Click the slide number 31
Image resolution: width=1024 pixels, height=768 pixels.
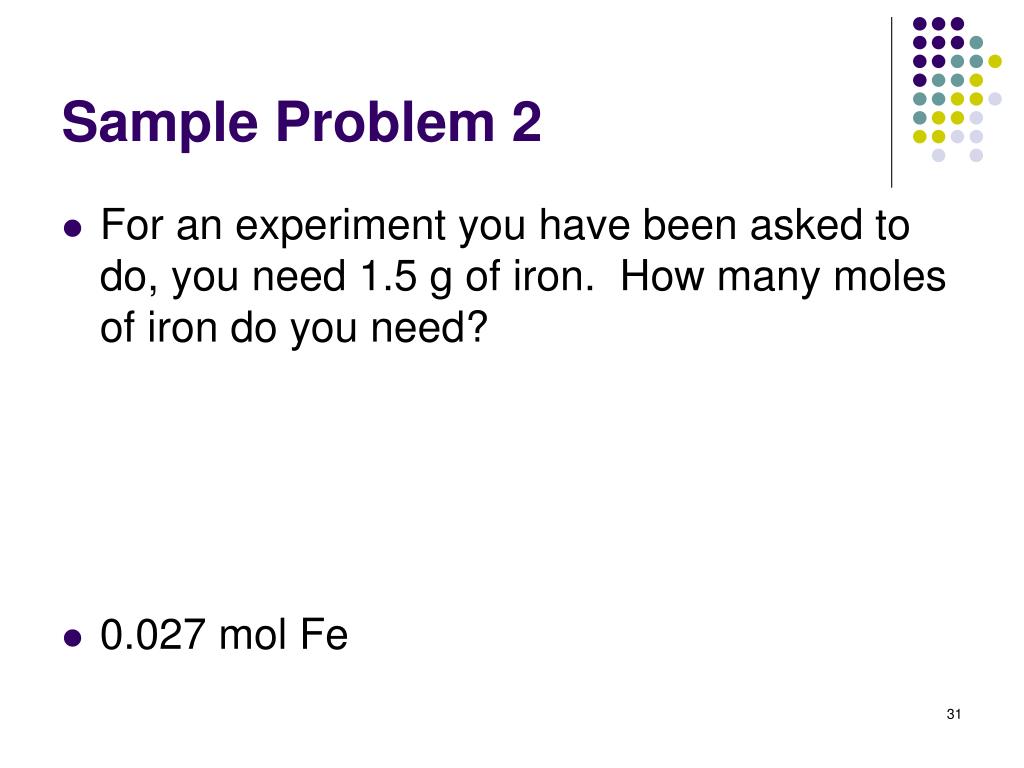(x=953, y=714)
